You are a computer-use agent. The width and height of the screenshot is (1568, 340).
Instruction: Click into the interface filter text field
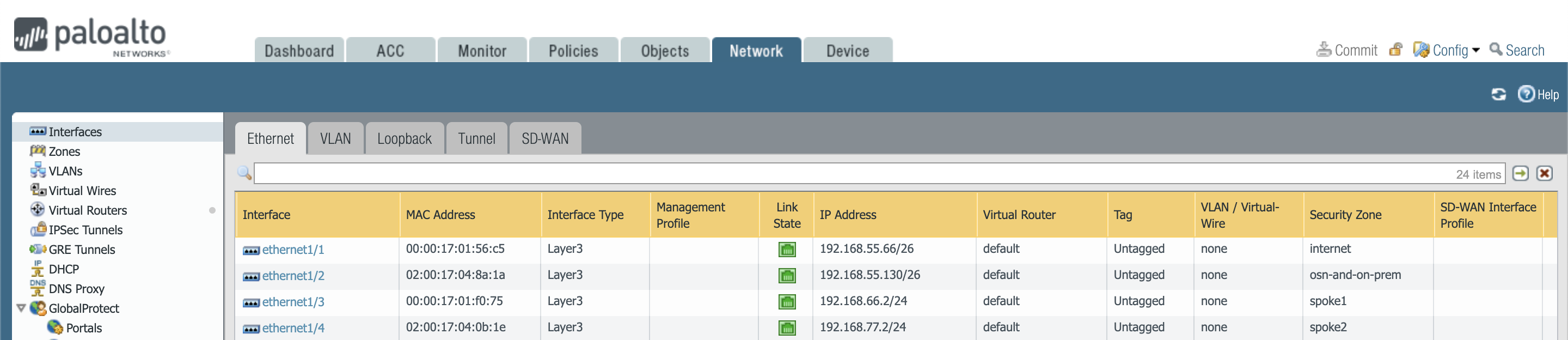click(x=852, y=174)
